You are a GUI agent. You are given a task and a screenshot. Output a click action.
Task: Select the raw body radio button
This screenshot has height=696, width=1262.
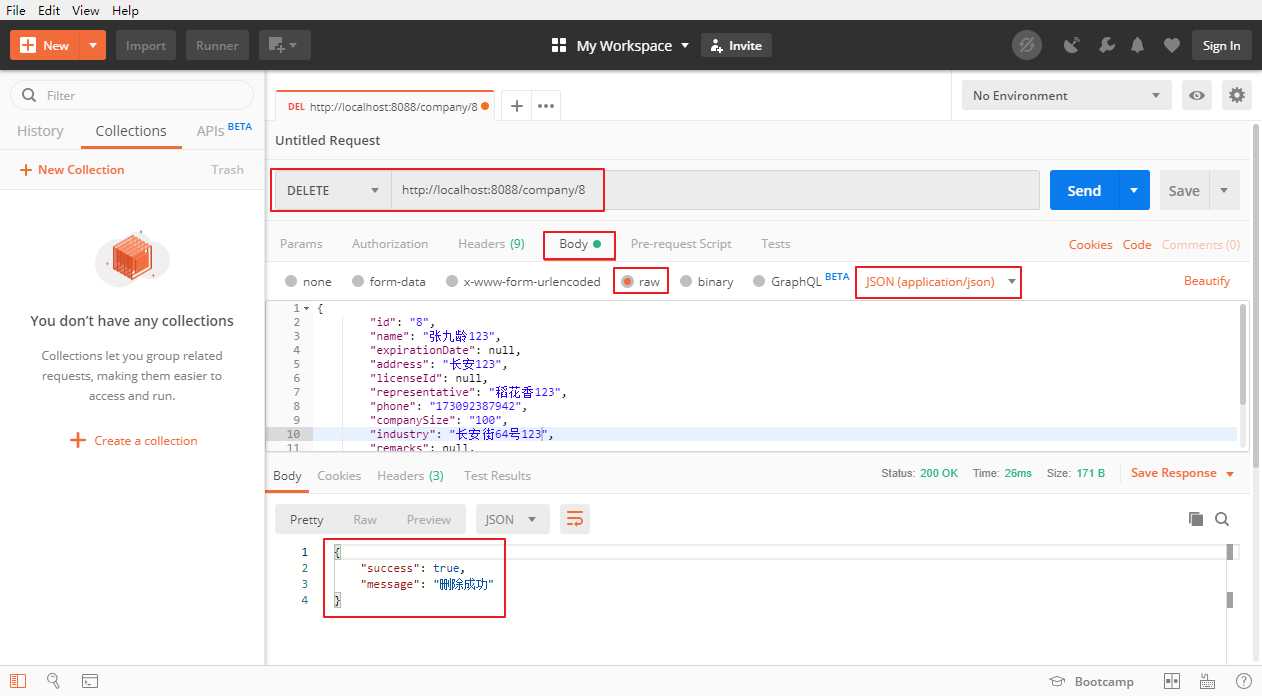click(x=628, y=282)
